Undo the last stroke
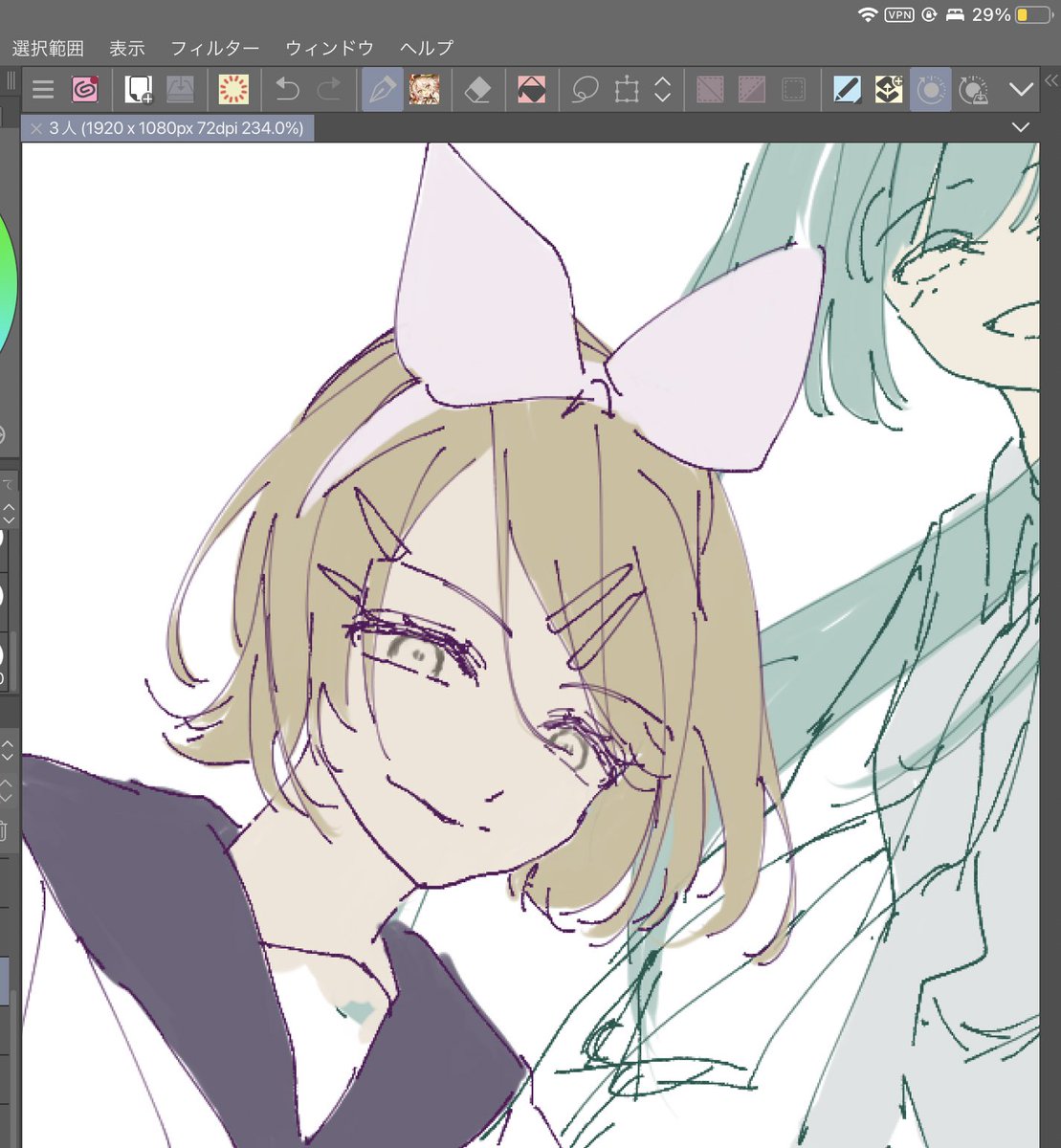The height and width of the screenshot is (1148, 1061). click(287, 90)
